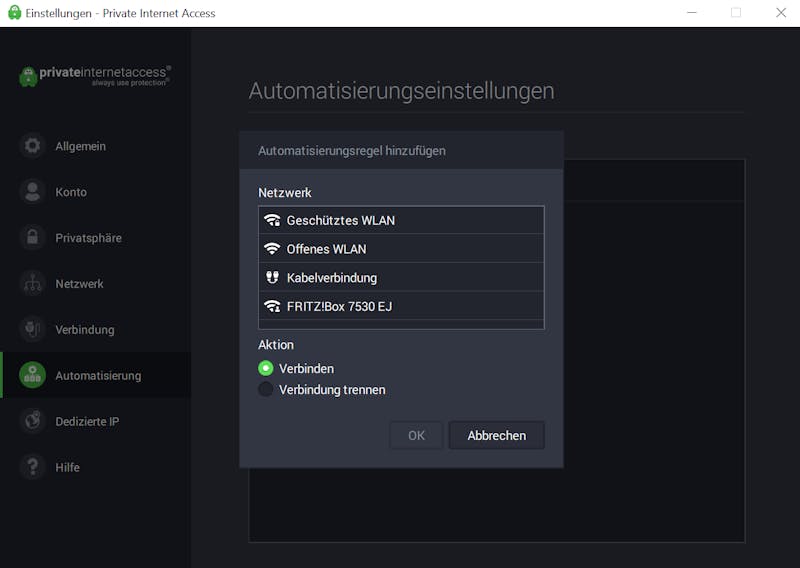Viewport: 800px width, 568px height.
Task: Click the Privatsphäre padlock icon
Action: tap(32, 238)
